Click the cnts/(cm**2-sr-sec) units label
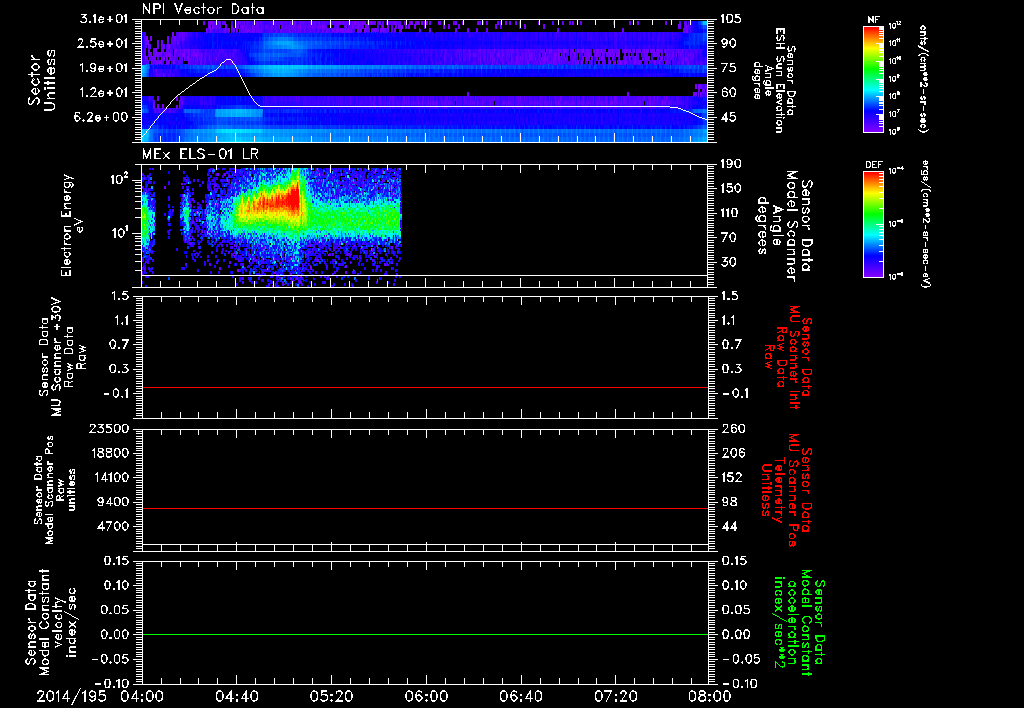 [923, 78]
